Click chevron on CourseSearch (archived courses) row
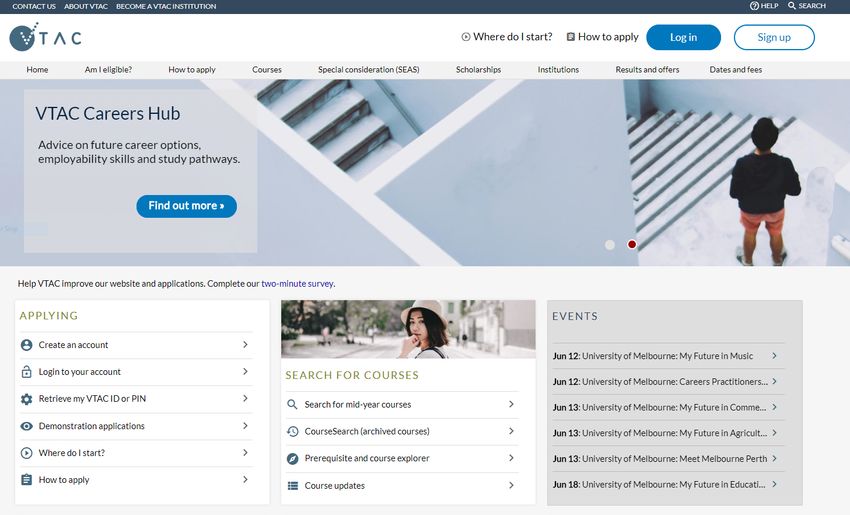Screen dimensions: 850x515 (511, 431)
